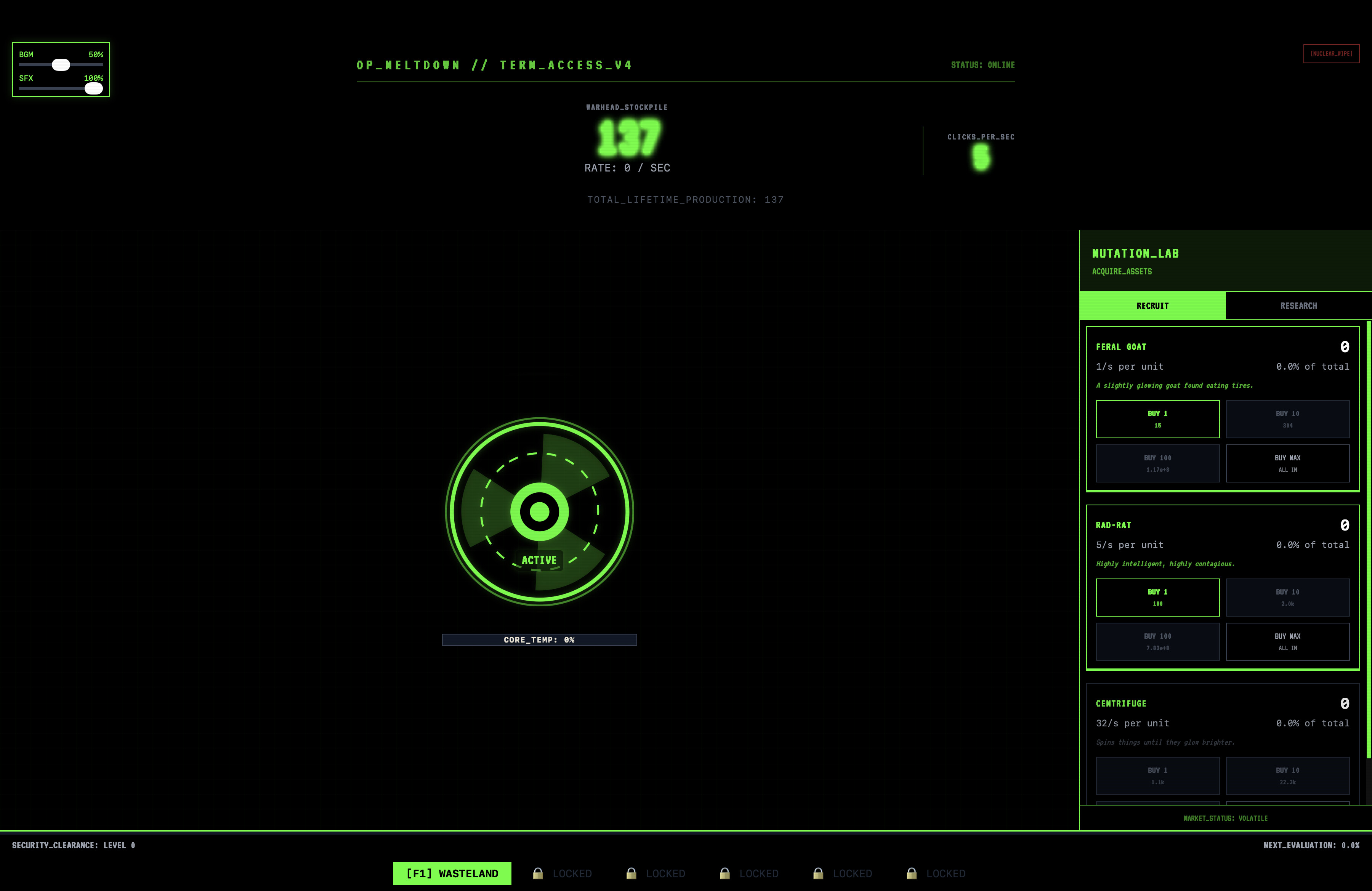1372x891 pixels.
Task: Select the RECRUIT tab in Mutation Lab
Action: point(1152,306)
